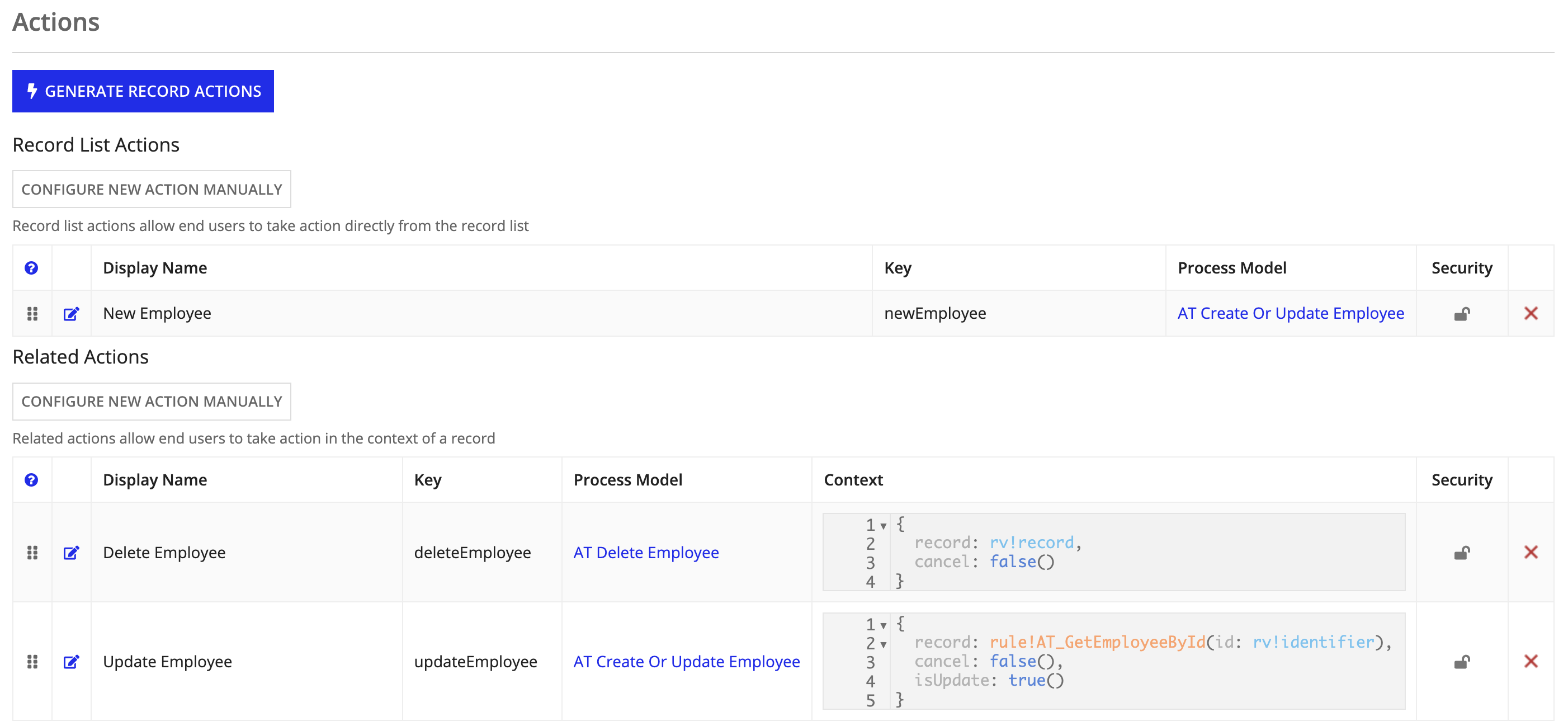Screen dimensions: 1568x726
Task: Click the New Employee display name
Action: click(157, 313)
